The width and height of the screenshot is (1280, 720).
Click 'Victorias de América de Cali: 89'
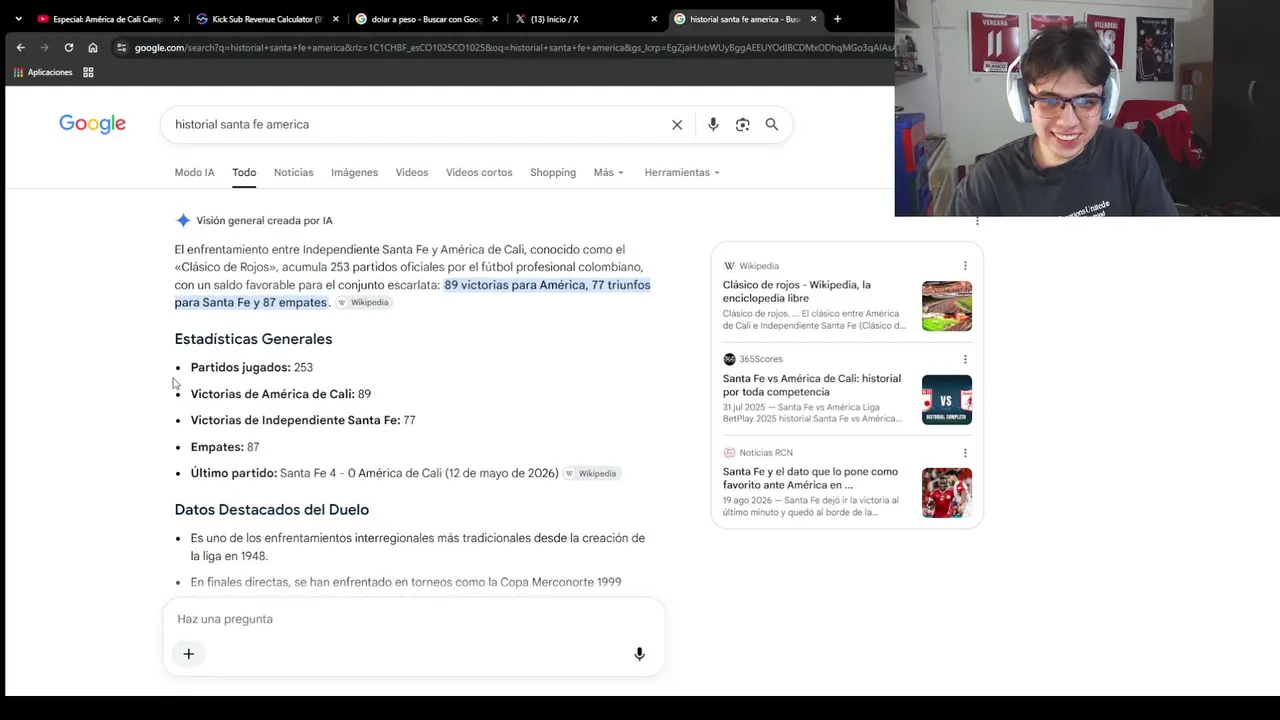coord(281,394)
